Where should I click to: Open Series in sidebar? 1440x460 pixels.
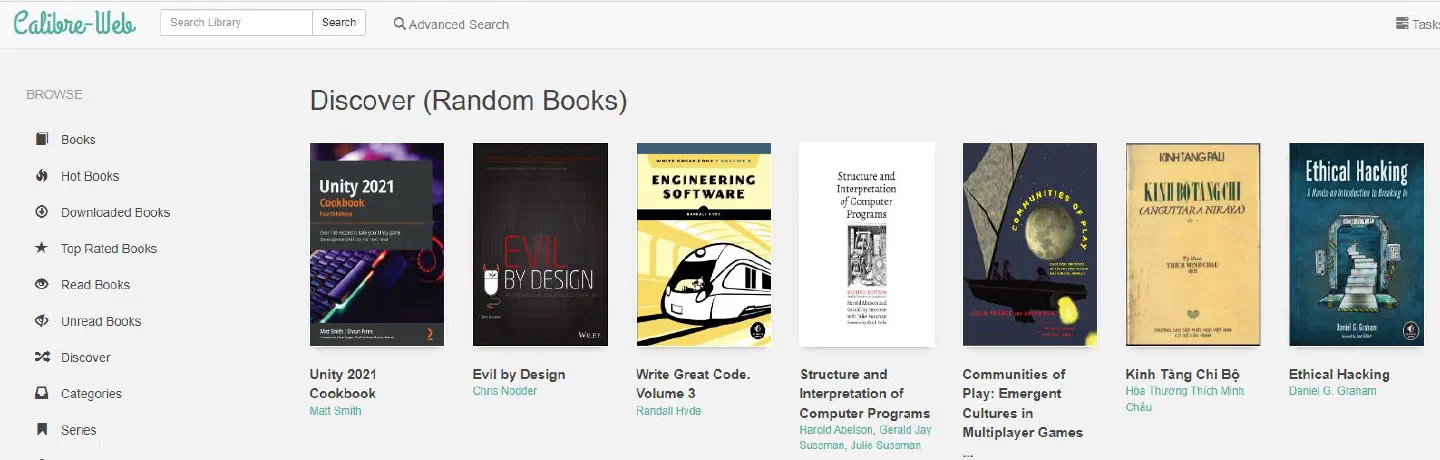click(79, 430)
